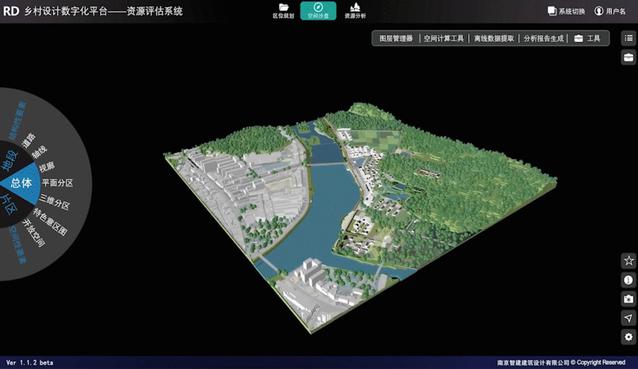Open the list panel icon on right
This screenshot has width=638, height=369.
tap(629, 38)
